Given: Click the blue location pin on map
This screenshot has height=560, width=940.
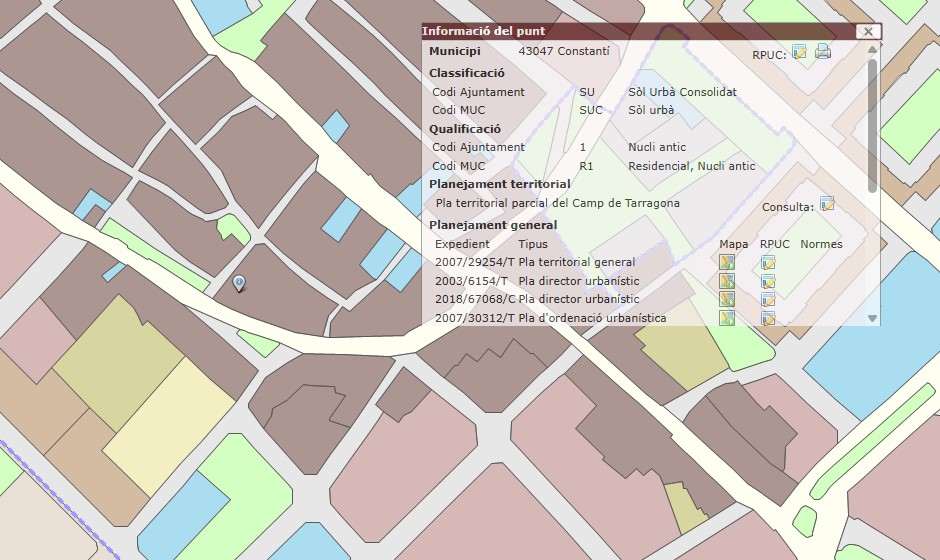Looking at the screenshot, I should (x=239, y=284).
